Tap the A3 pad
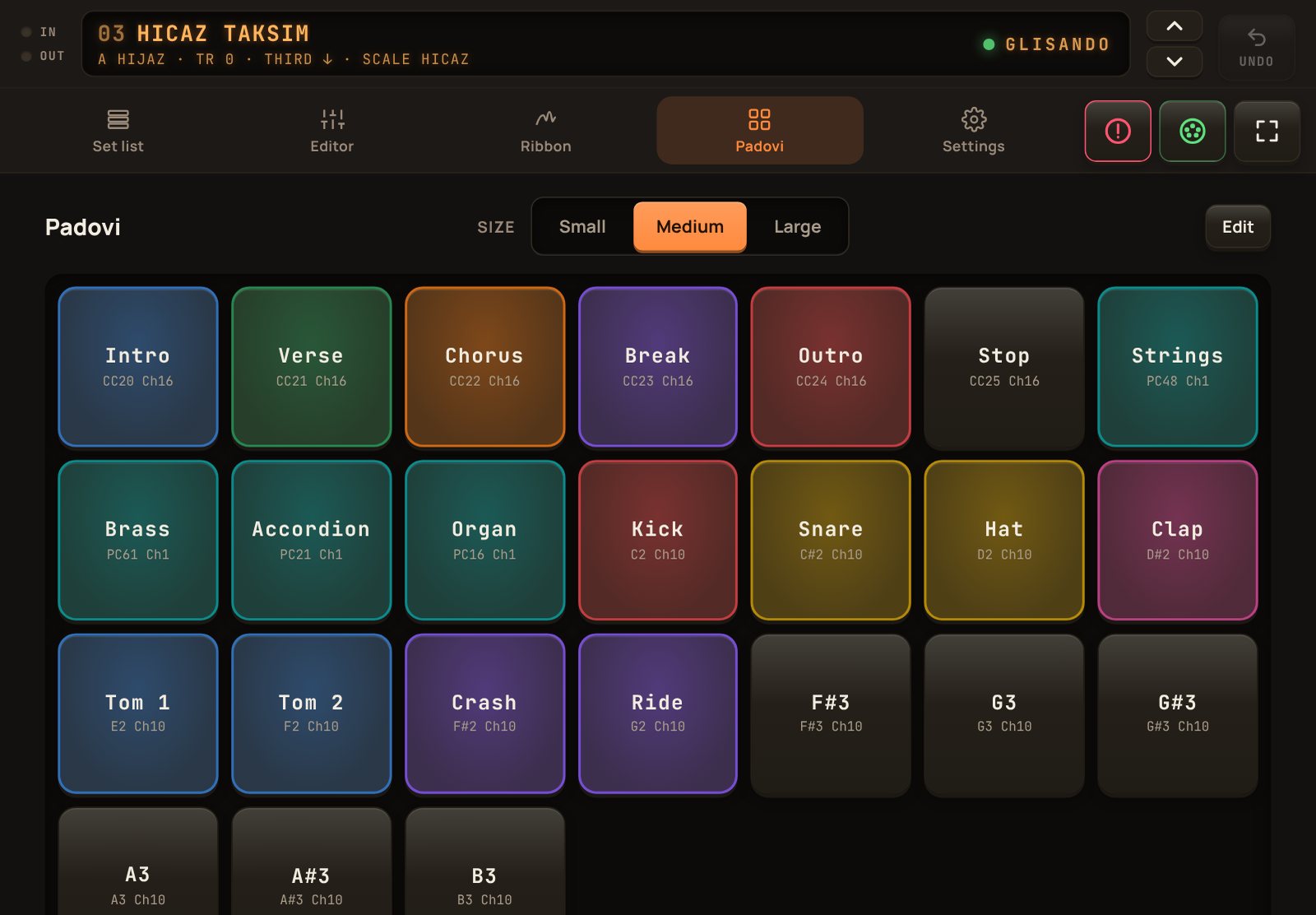The height and width of the screenshot is (915, 1316). pyautogui.click(x=138, y=862)
